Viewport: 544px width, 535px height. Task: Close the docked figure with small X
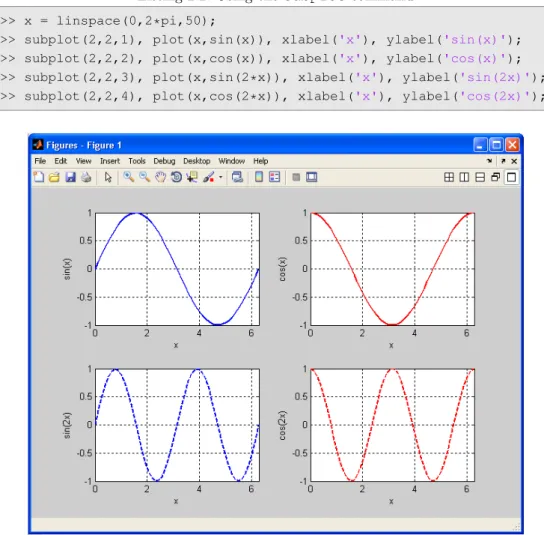(x=514, y=161)
